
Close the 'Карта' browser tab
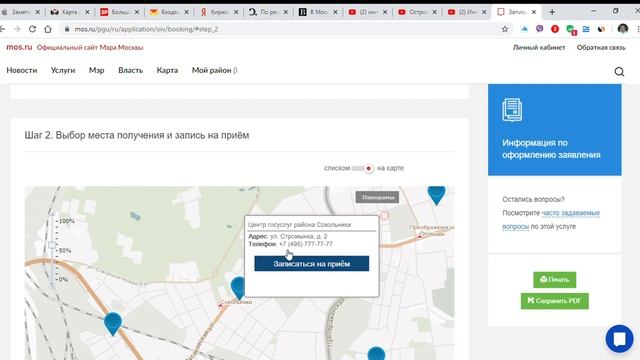click(87, 12)
